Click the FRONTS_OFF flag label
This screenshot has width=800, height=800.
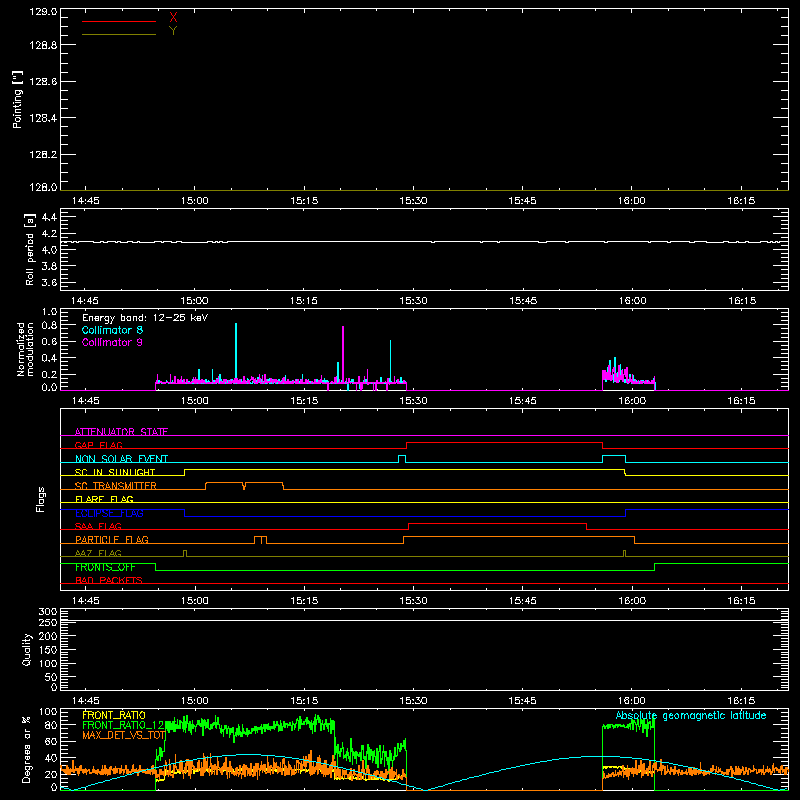point(105,567)
